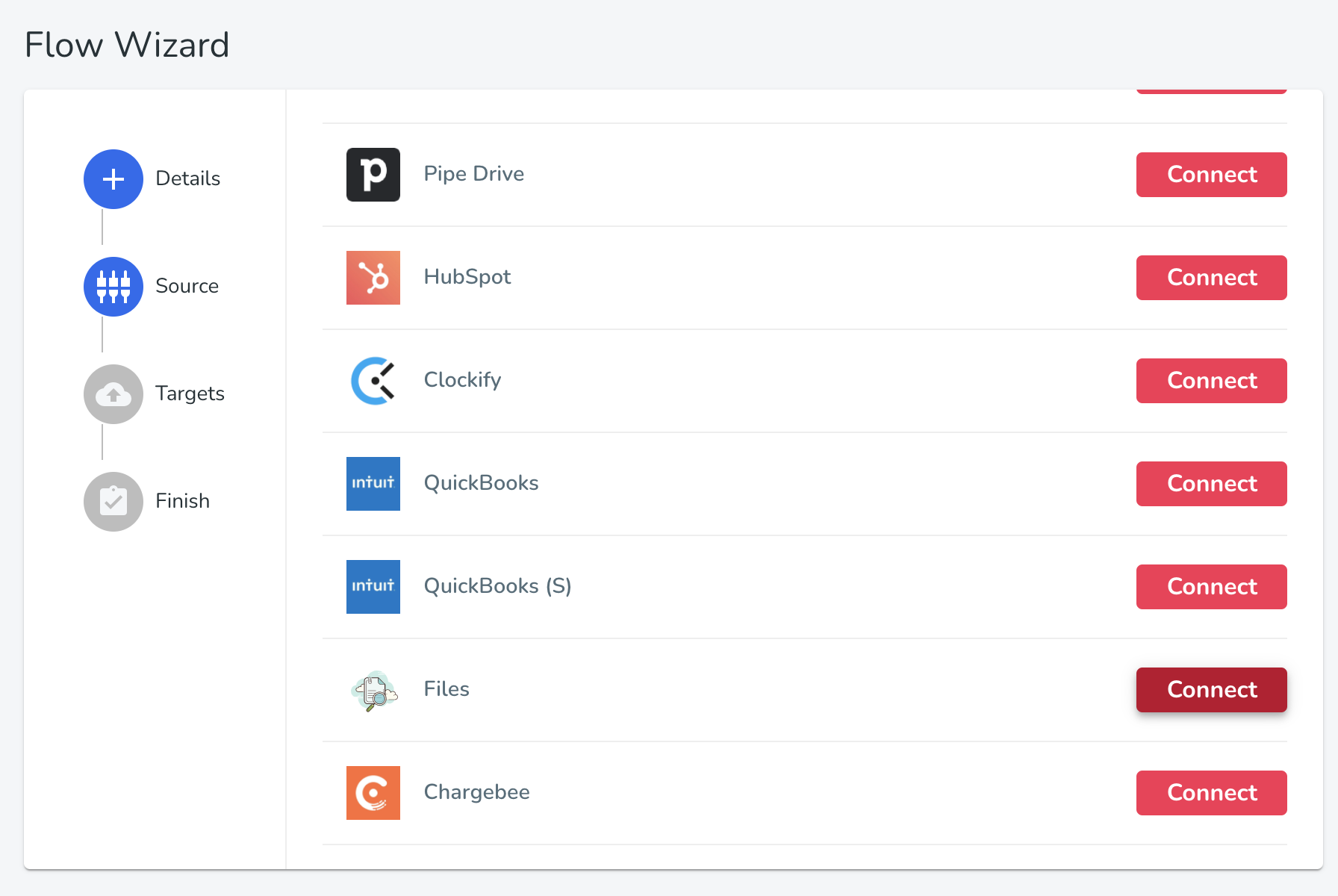The image size is (1338, 896).
Task: Click the Chargebee logo icon
Action: 373,793
